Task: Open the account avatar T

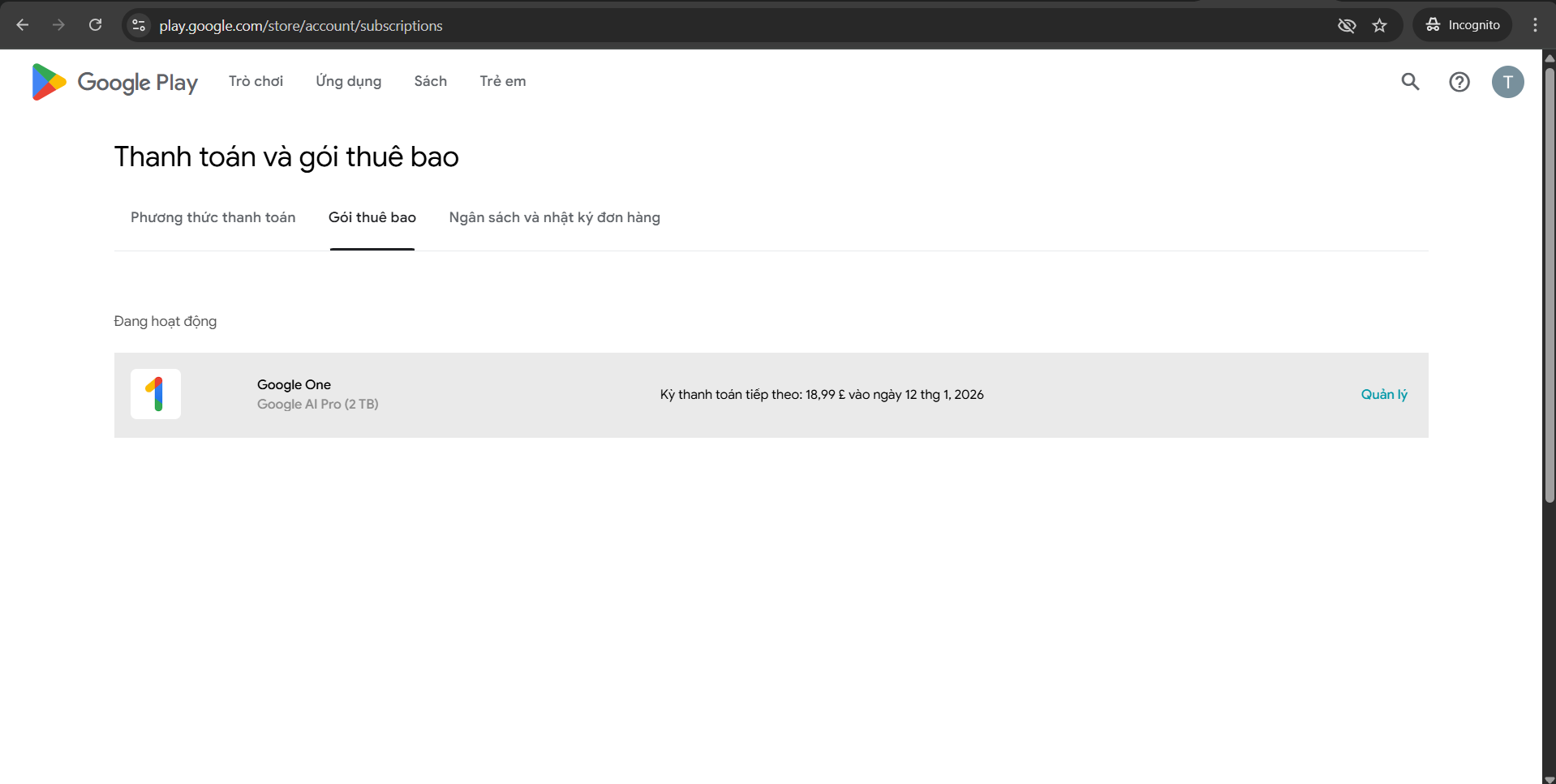Action: pos(1507,82)
